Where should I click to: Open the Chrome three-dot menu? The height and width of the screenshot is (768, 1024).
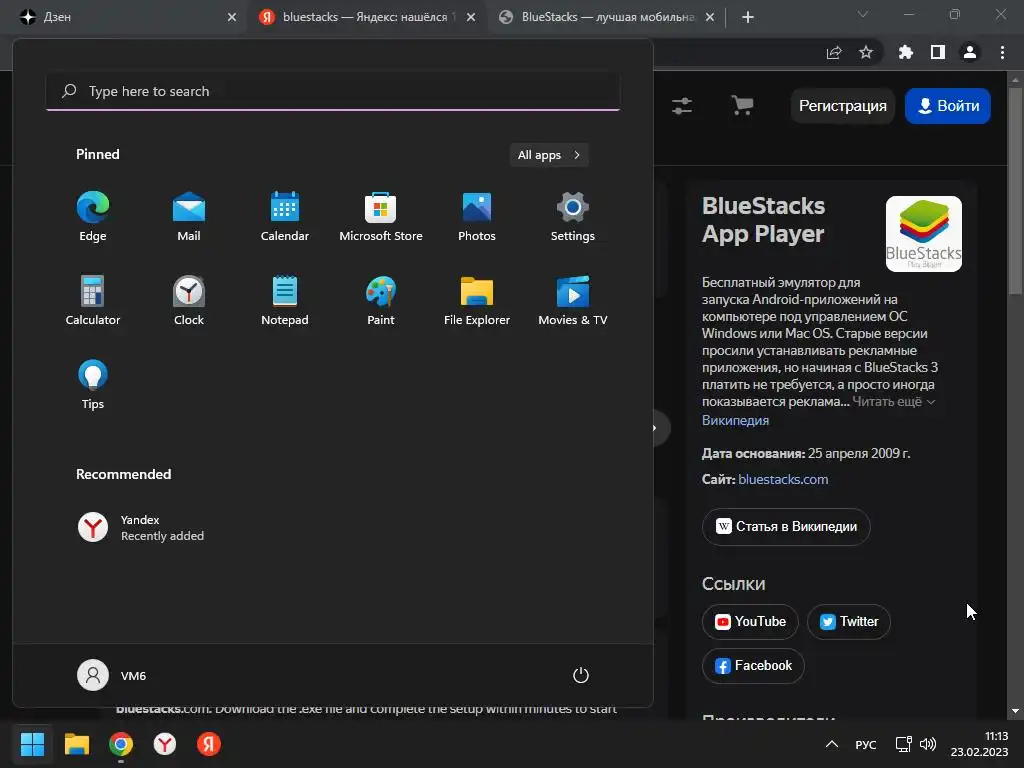pos(1002,52)
